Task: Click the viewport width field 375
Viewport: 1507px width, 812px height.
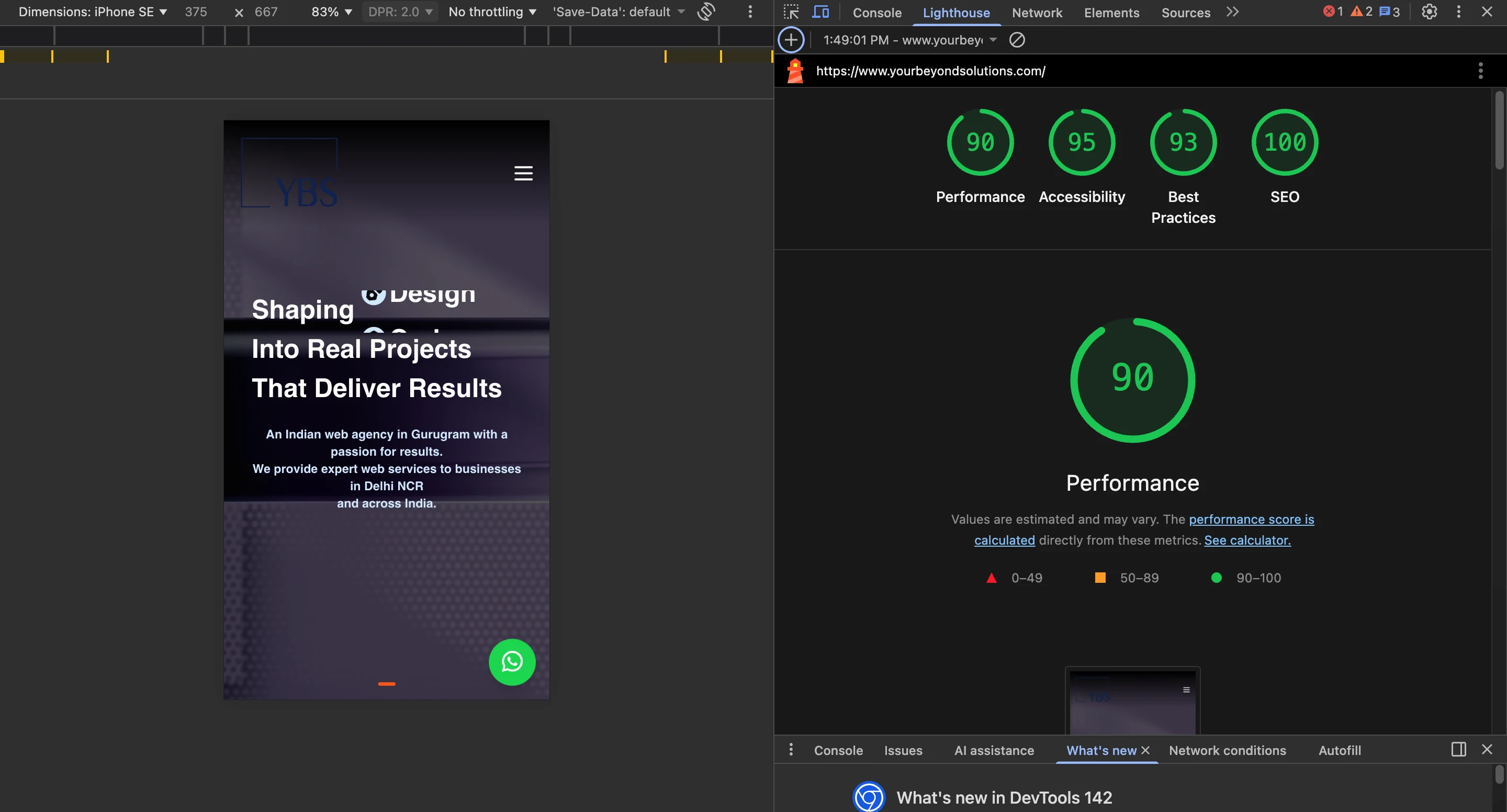Action: pos(196,12)
